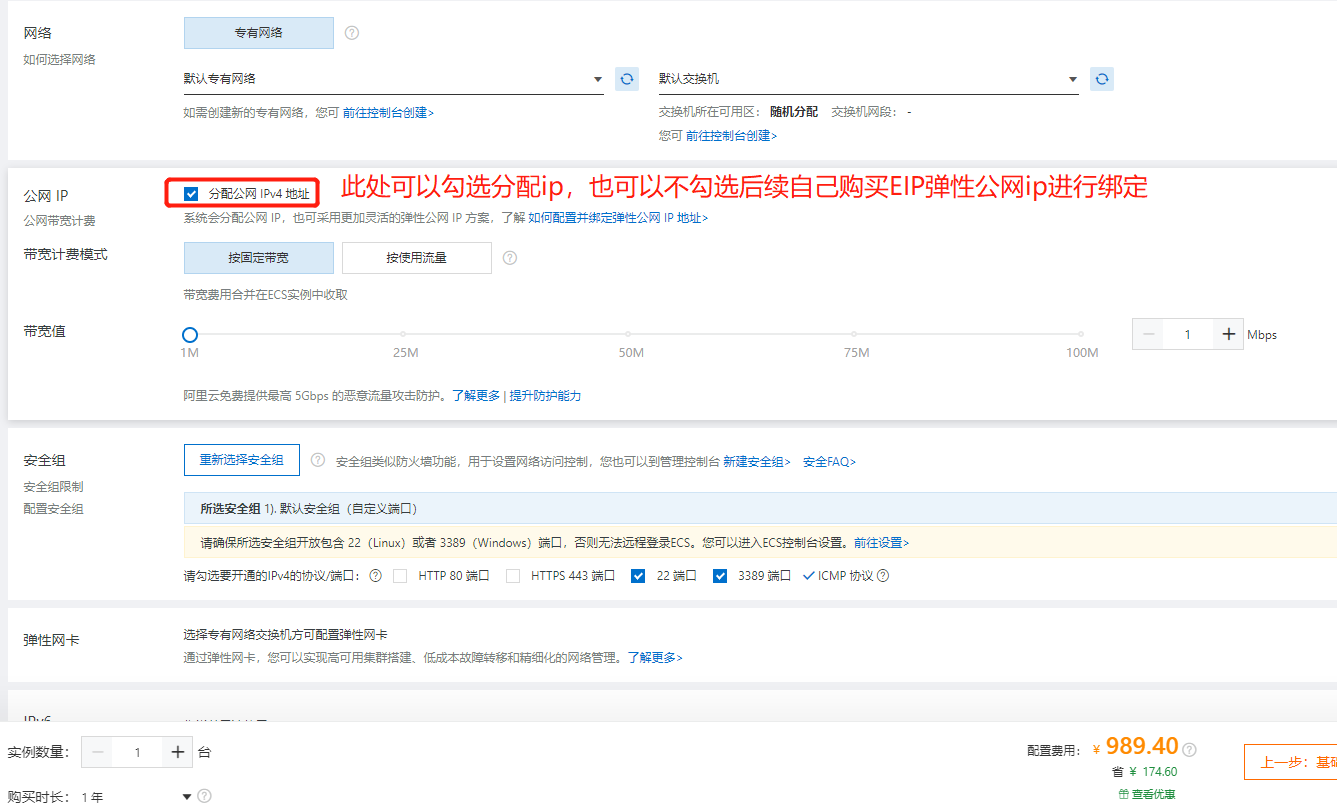Click help icon next to 专有网络 button

coord(352,33)
